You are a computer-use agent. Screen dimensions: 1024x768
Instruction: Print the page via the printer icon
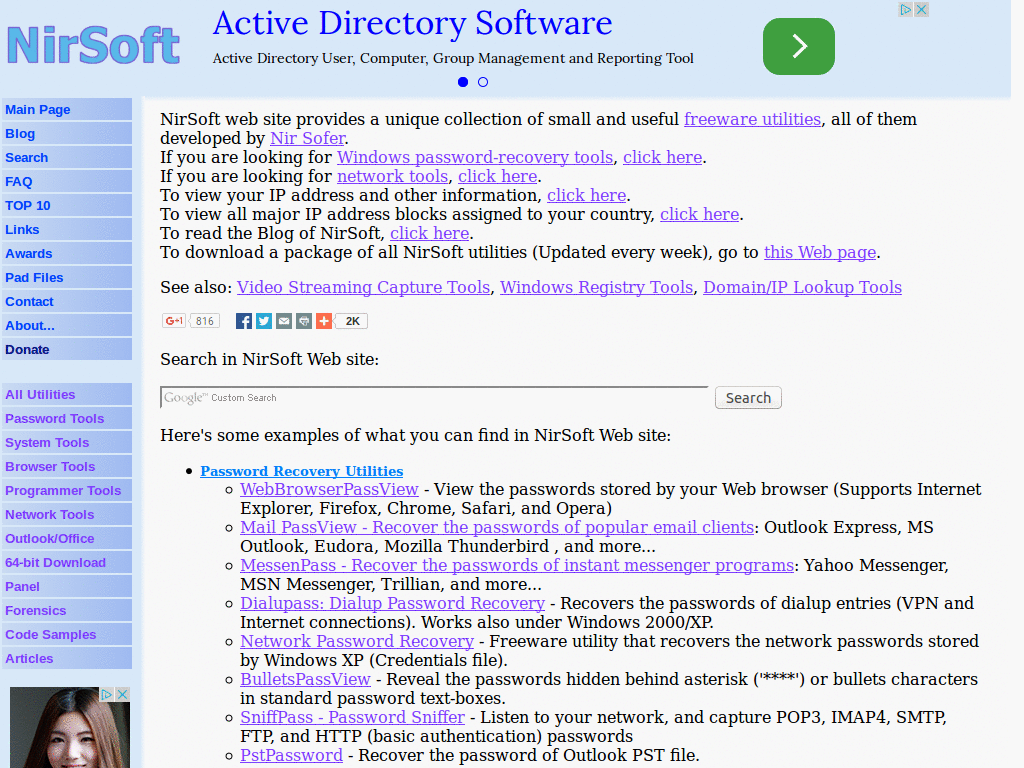304,321
